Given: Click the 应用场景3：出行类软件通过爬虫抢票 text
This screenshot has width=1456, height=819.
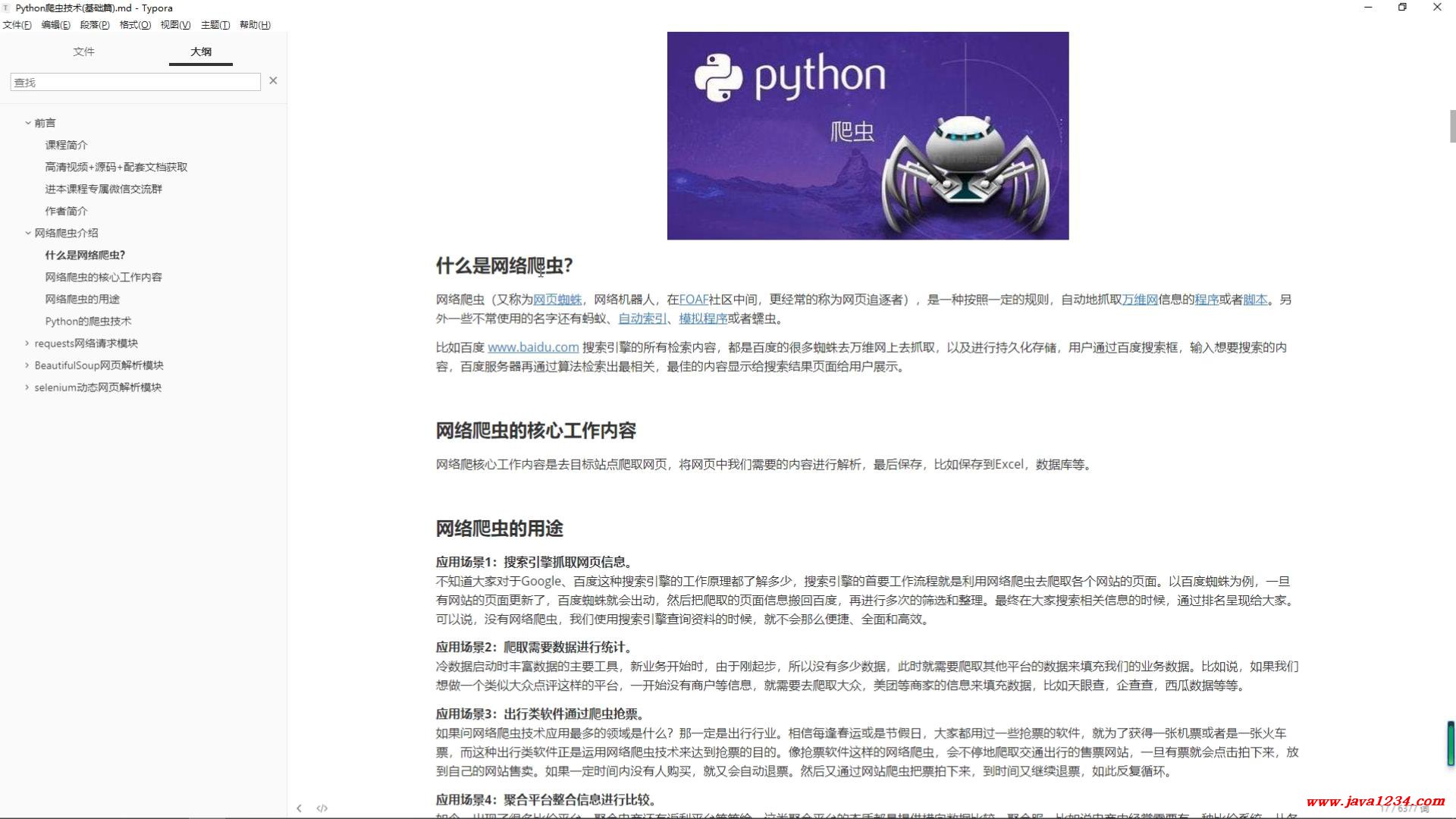Looking at the screenshot, I should [540, 714].
